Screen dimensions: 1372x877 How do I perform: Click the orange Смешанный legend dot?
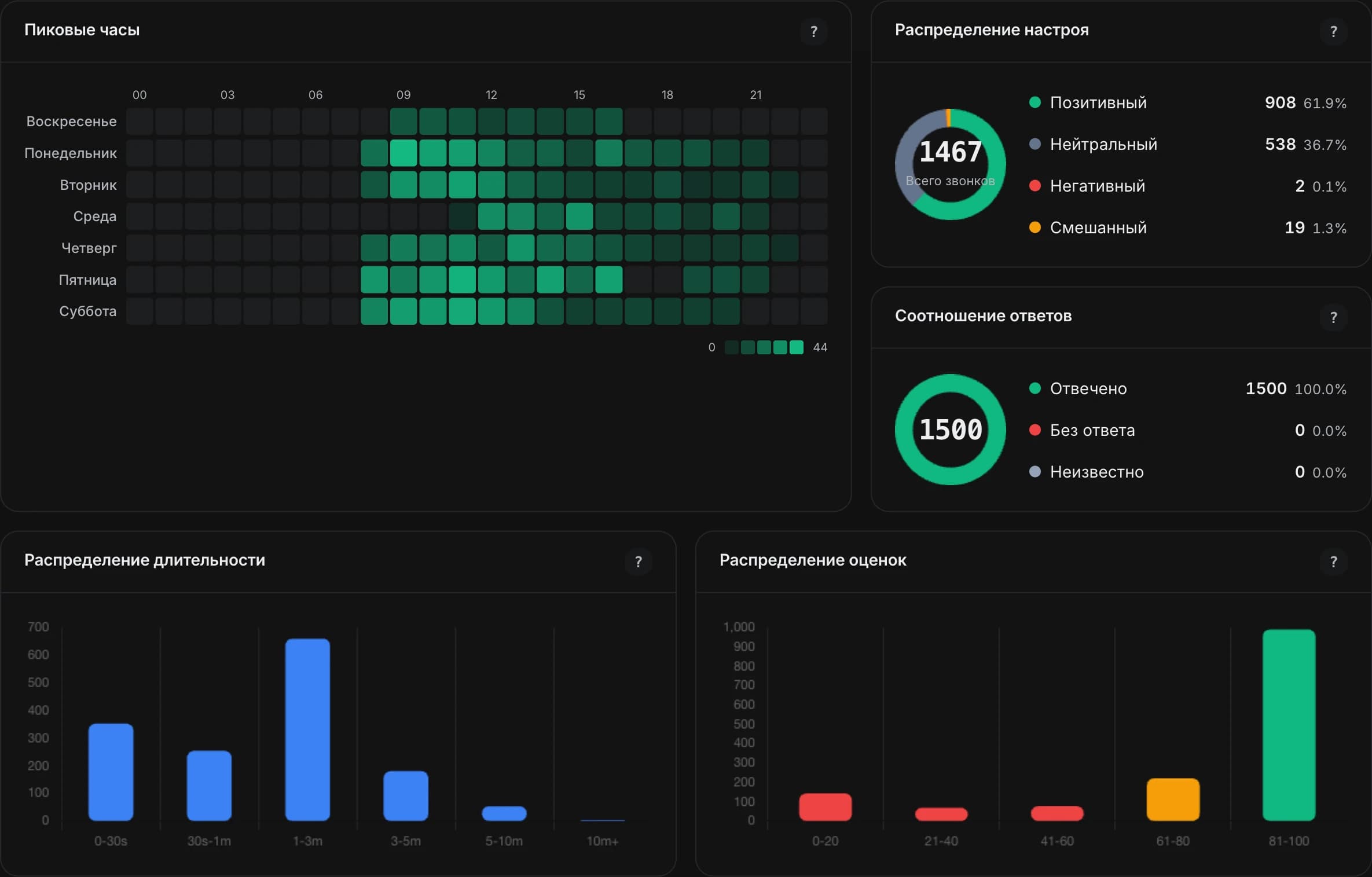click(1035, 227)
